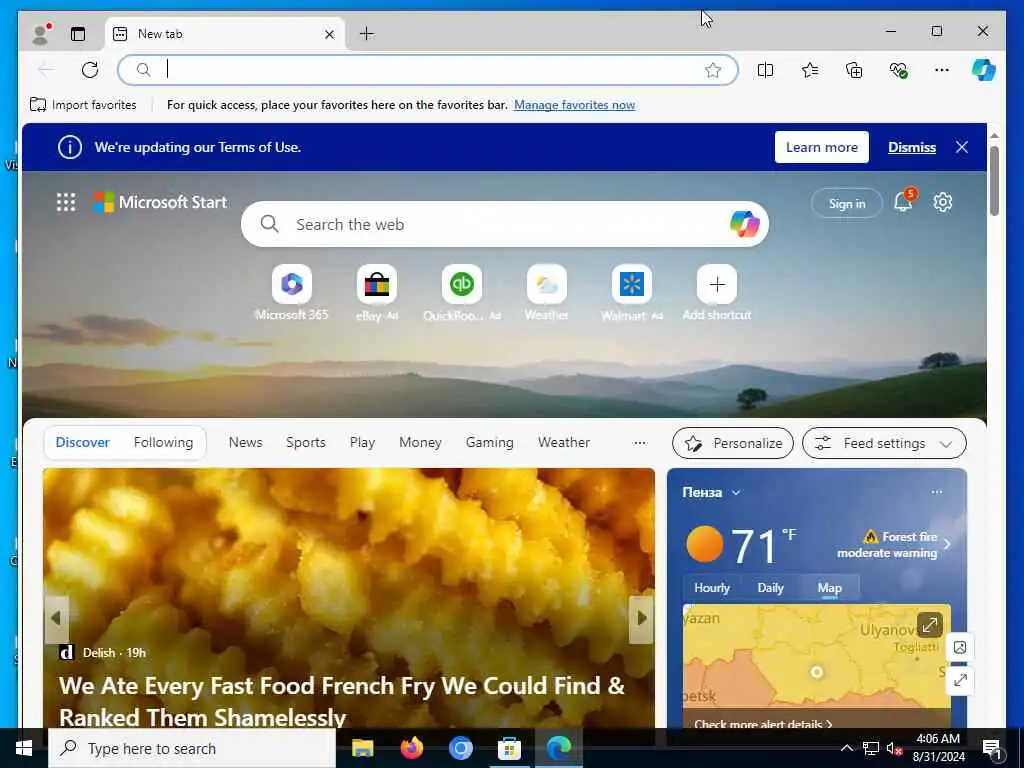
Task: Switch to the Following tab
Action: click(x=163, y=442)
